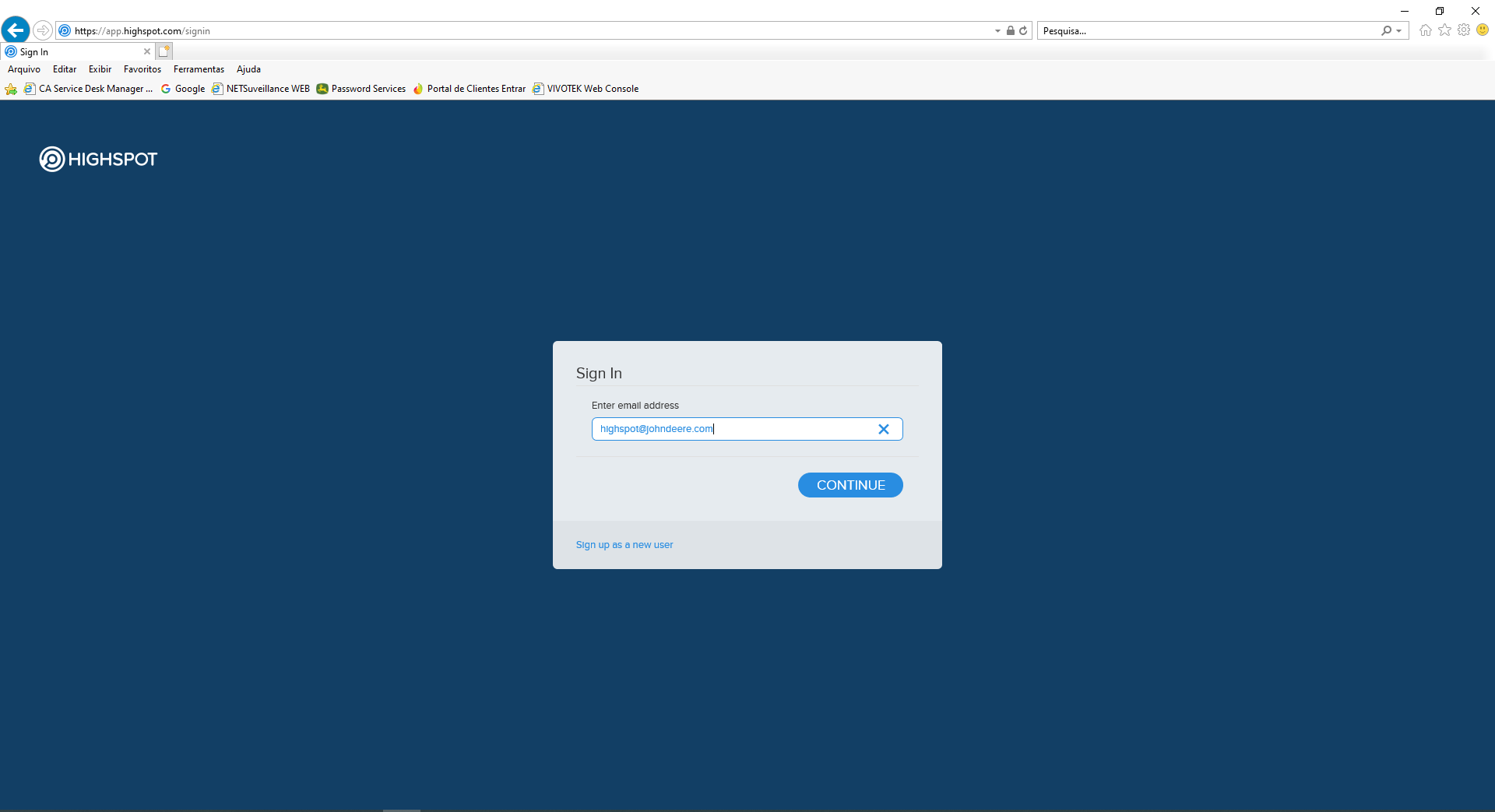Refresh the page with the reload icon
1495x812 pixels.
pyautogui.click(x=1023, y=31)
